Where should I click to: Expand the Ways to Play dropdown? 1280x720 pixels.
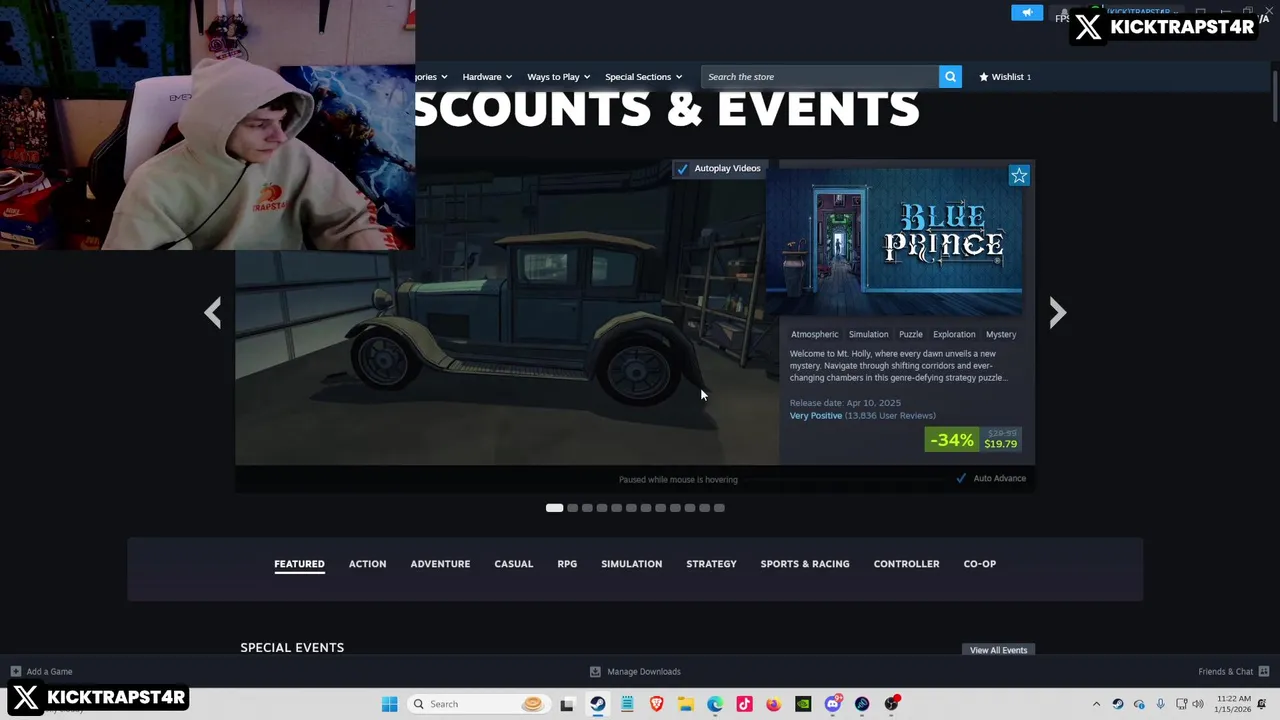tap(558, 77)
